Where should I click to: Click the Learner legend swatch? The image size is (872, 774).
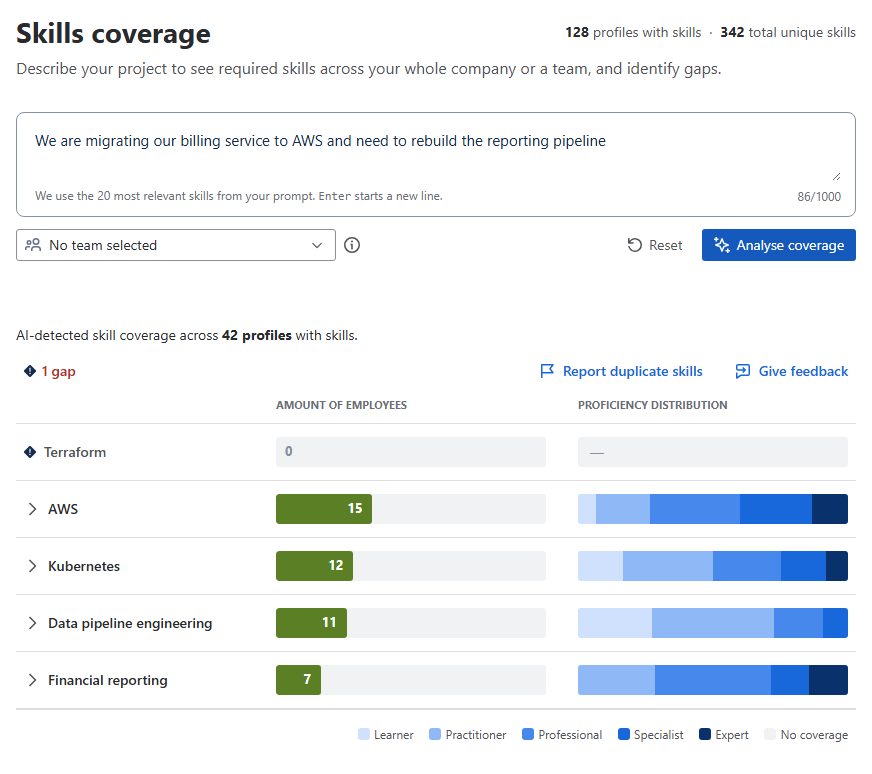tap(364, 735)
